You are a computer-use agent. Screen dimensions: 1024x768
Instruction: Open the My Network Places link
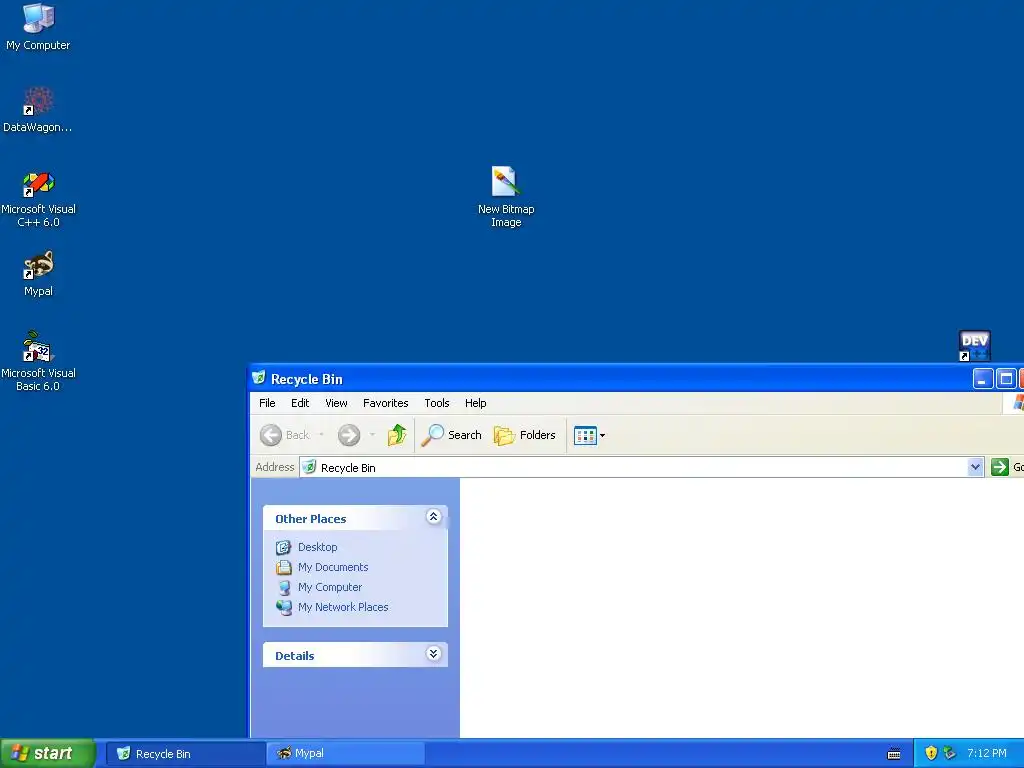coord(343,607)
